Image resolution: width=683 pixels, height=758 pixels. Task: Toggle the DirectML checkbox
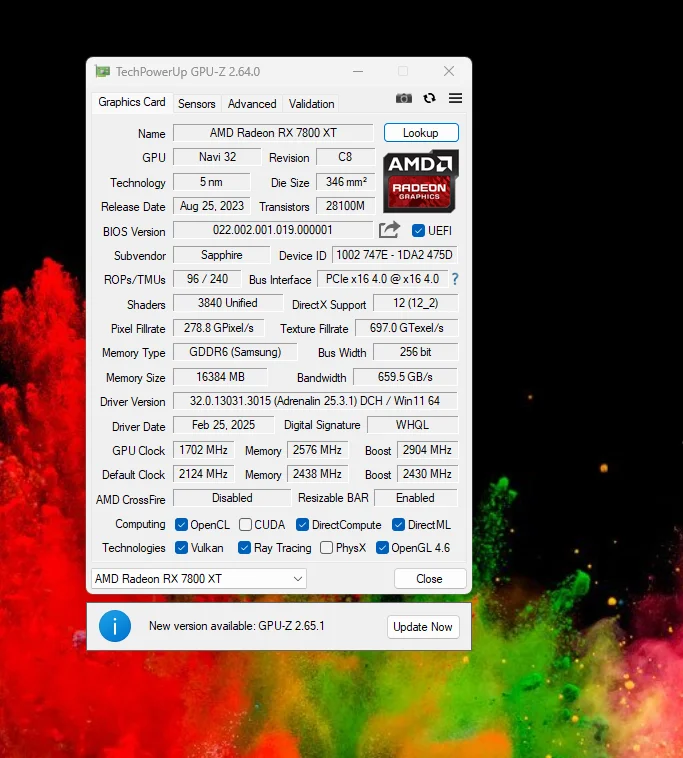tap(398, 525)
